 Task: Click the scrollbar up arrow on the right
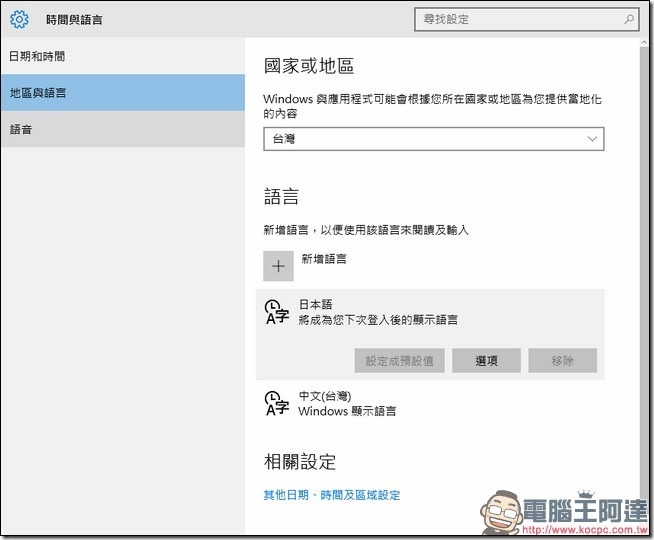point(644,43)
